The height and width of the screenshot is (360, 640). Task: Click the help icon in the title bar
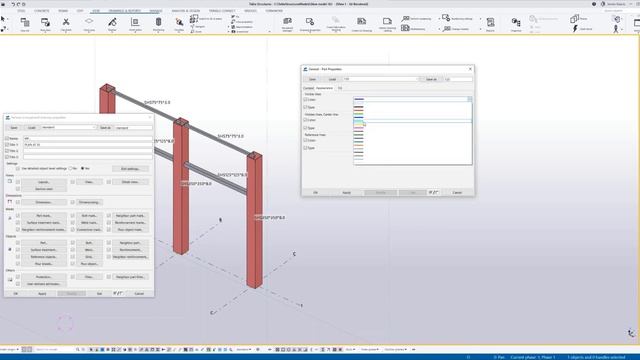click(593, 4)
